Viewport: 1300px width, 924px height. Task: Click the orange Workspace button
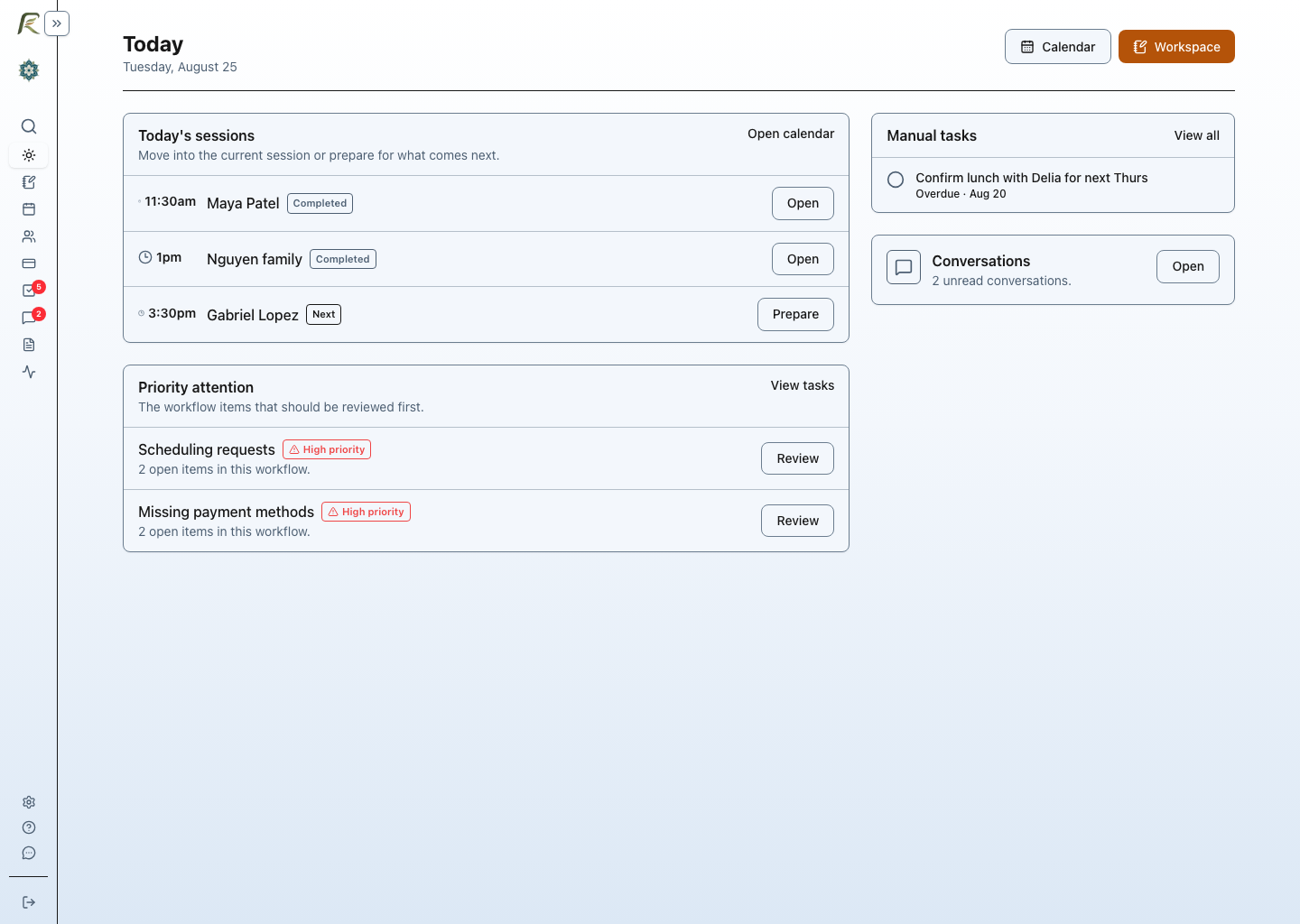click(1176, 47)
